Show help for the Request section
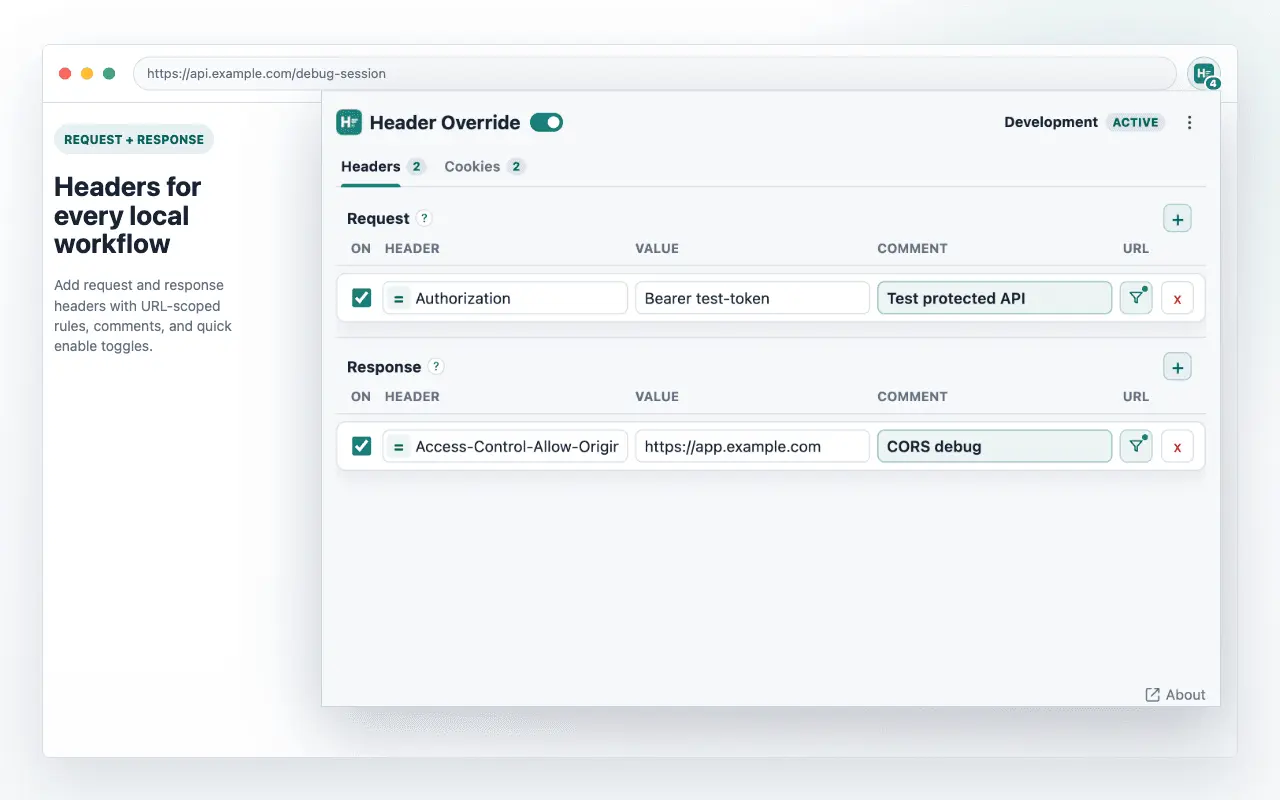 pos(424,218)
